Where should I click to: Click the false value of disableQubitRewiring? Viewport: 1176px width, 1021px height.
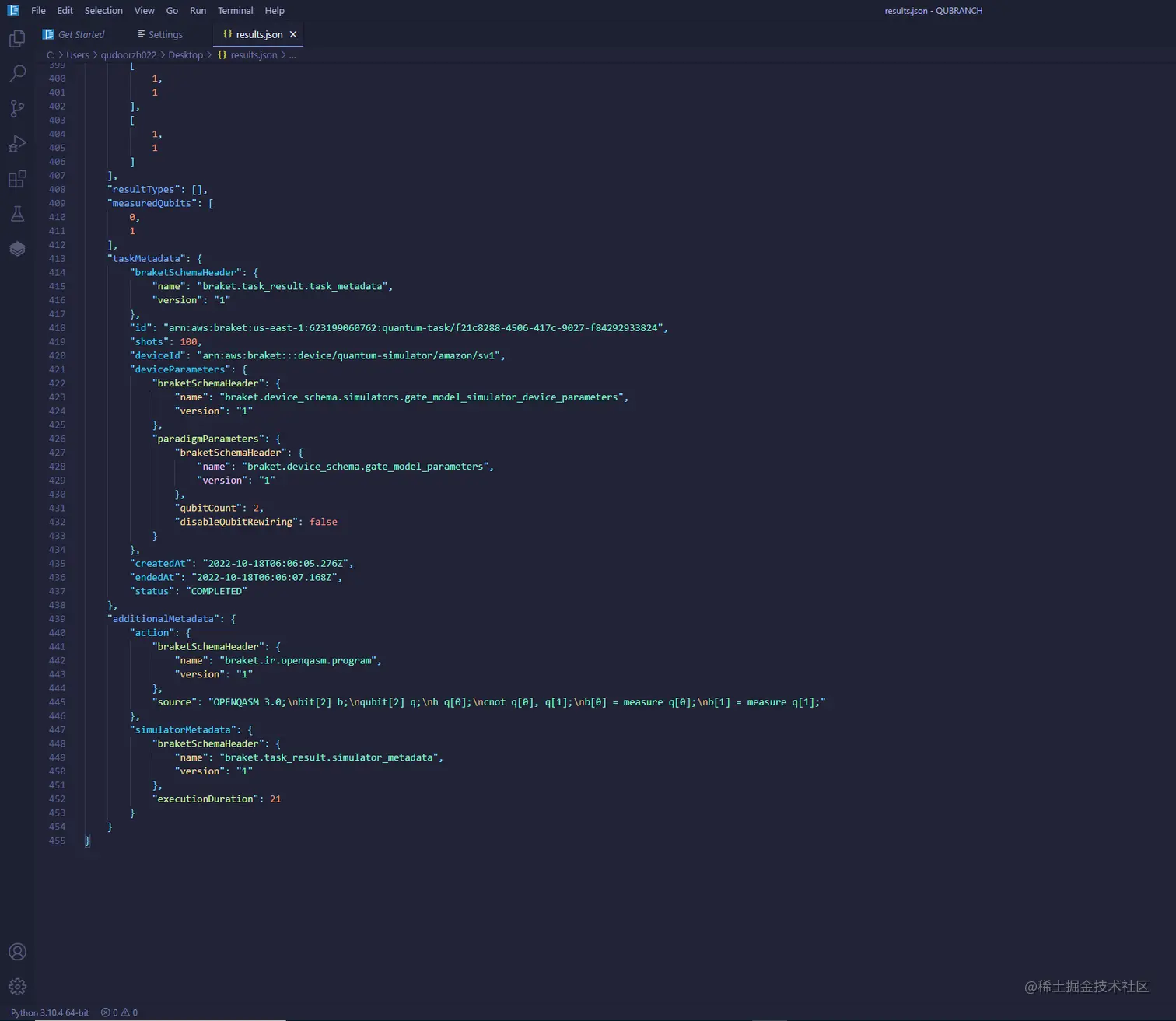(323, 522)
